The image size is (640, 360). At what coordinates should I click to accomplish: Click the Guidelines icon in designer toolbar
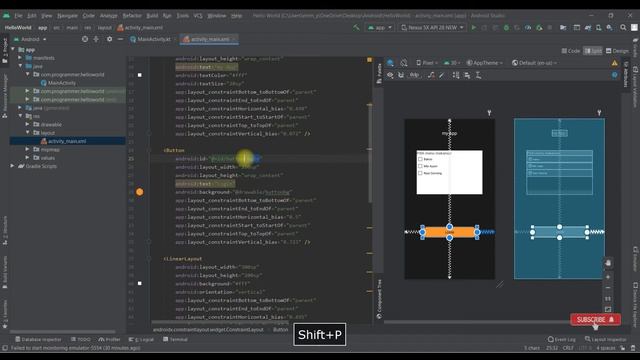coord(478,75)
